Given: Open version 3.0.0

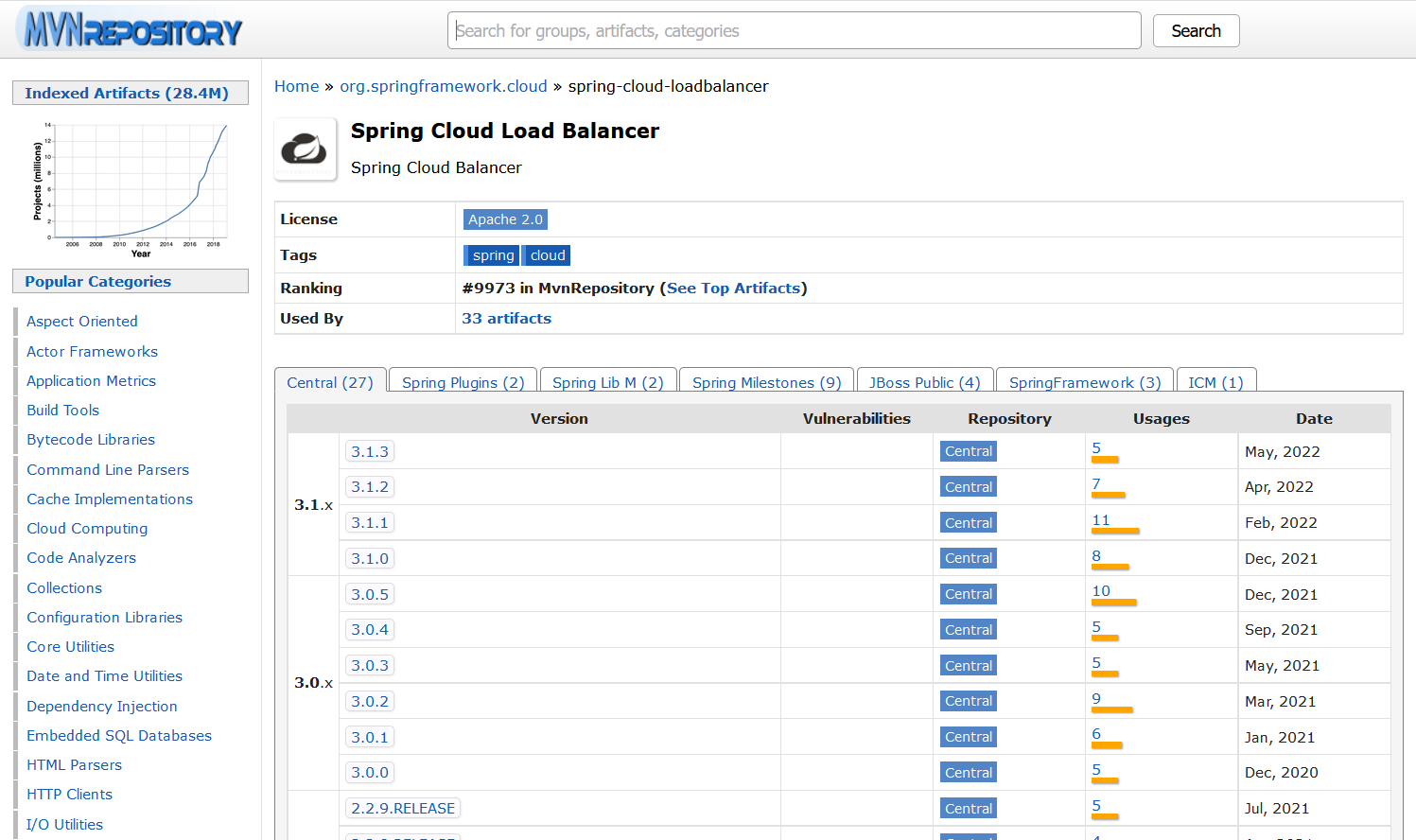Looking at the screenshot, I should (370, 773).
